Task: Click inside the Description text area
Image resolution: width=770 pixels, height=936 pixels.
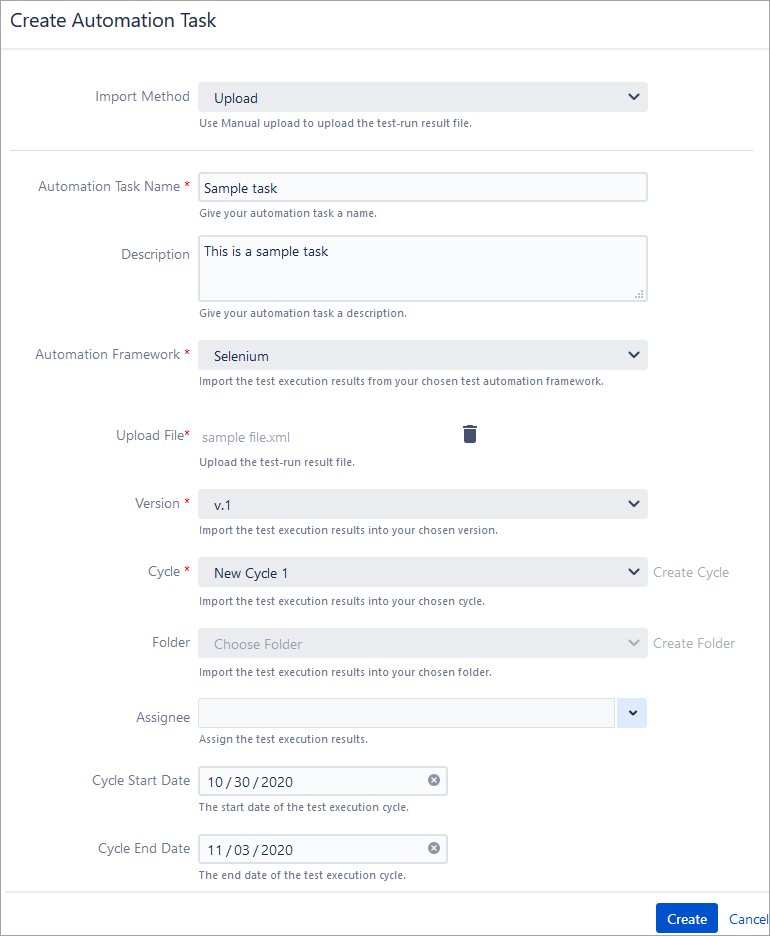Action: [422, 265]
